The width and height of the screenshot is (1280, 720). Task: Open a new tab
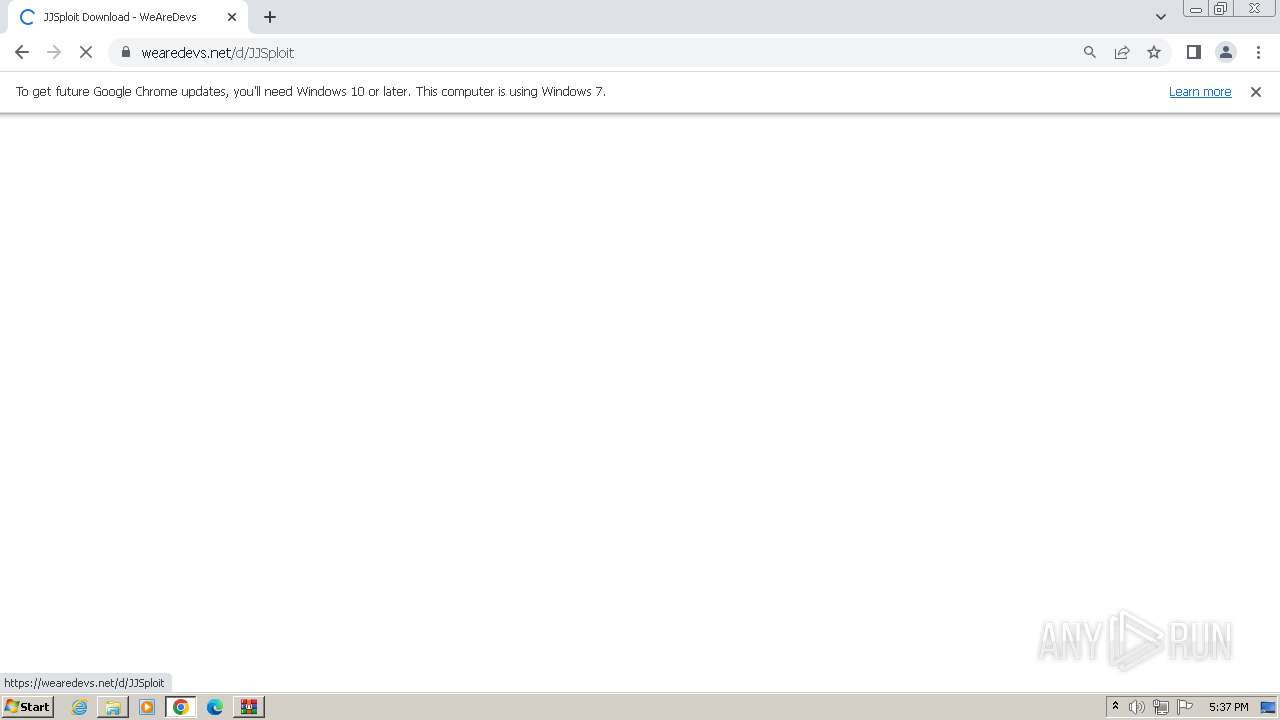[x=270, y=17]
